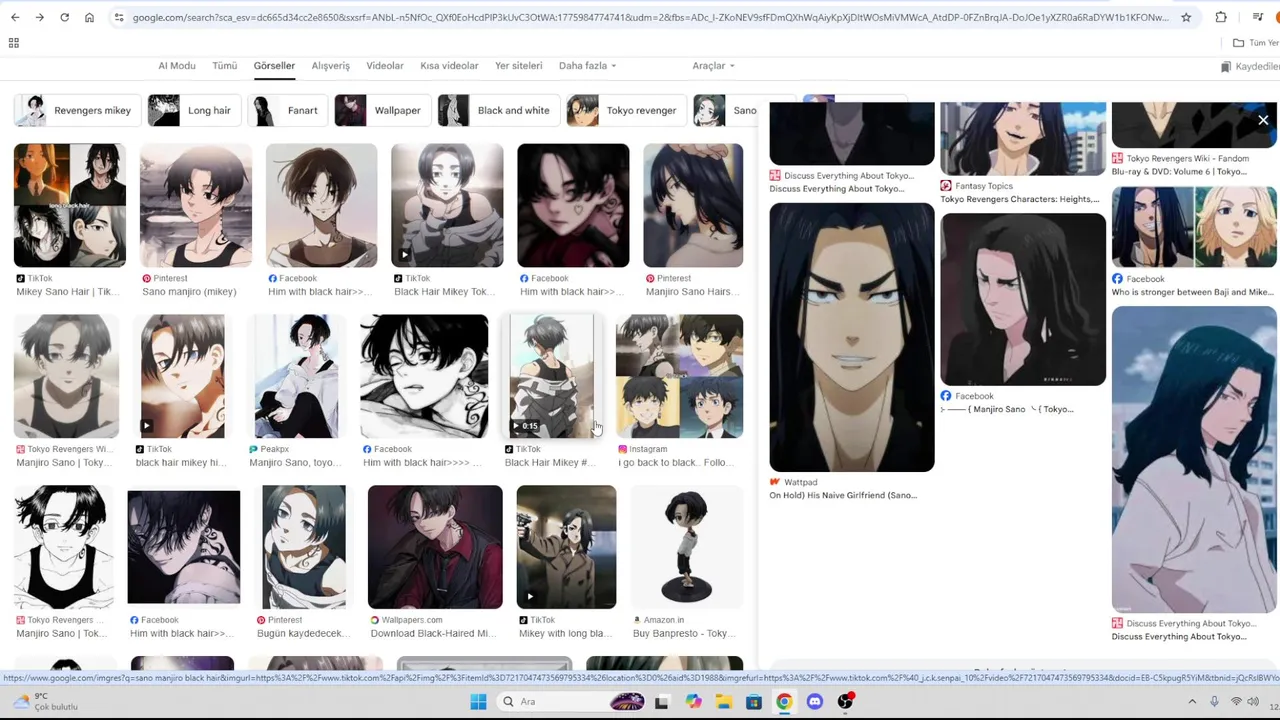
Task: Filter by Long hair chip
Action: 193,110
